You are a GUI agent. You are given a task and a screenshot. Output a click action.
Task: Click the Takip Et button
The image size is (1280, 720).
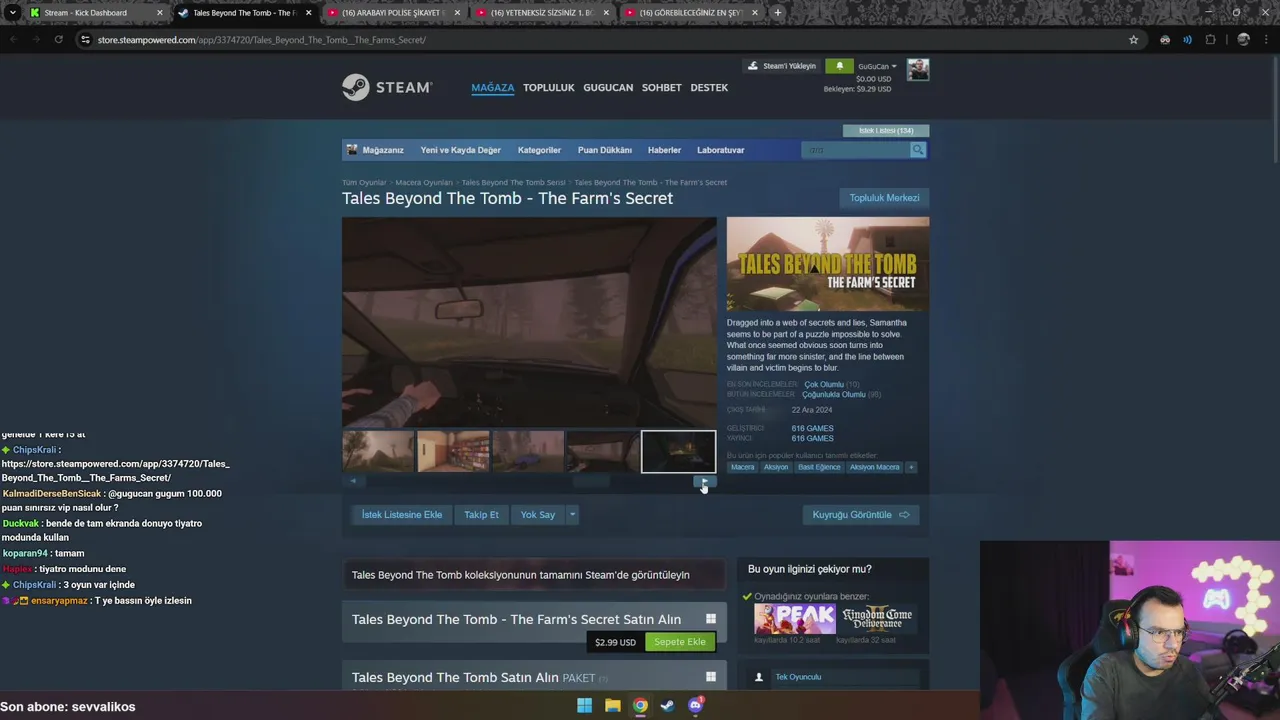pos(481,515)
